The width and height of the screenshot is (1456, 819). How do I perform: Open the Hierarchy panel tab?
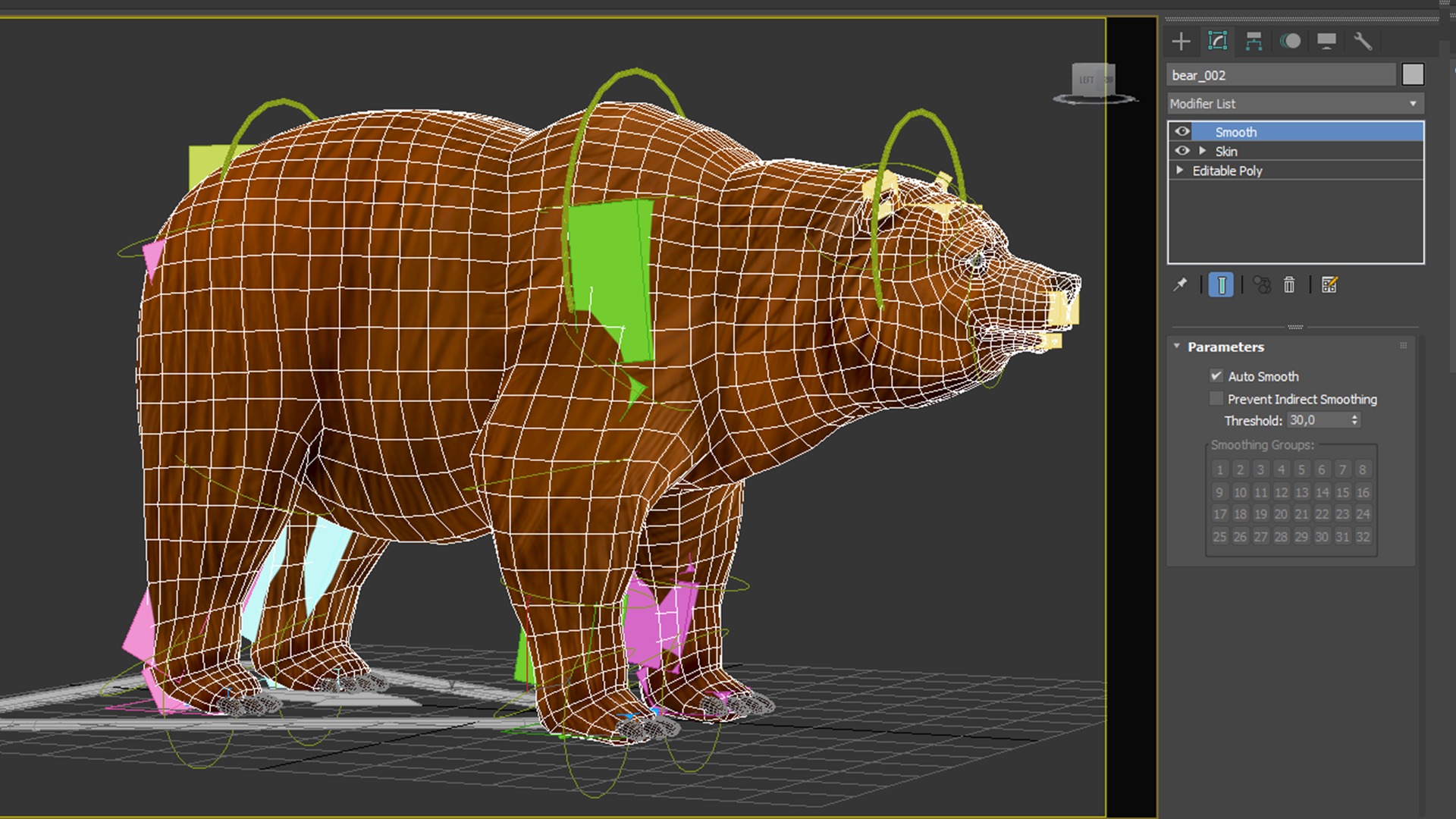coord(1254,42)
